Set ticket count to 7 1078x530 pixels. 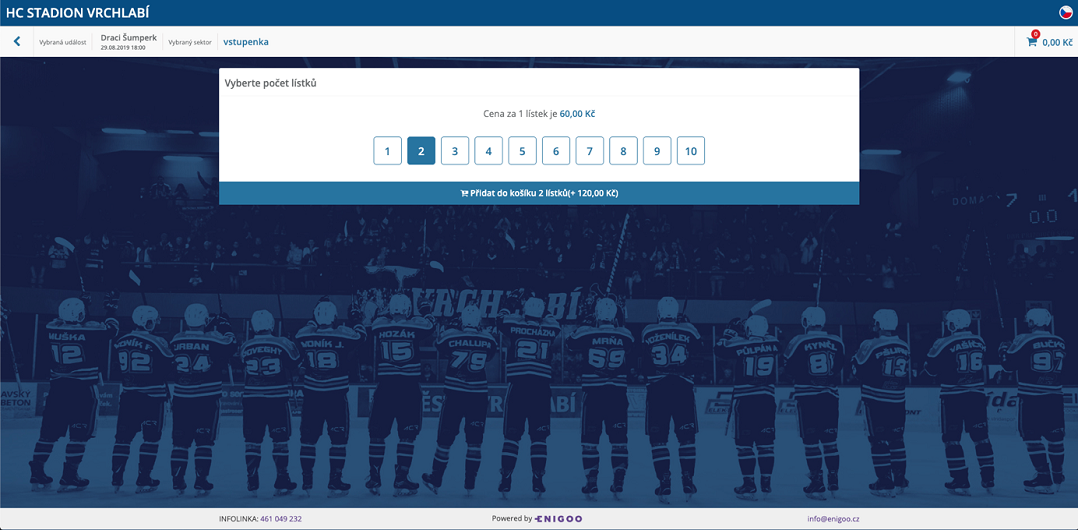(589, 151)
